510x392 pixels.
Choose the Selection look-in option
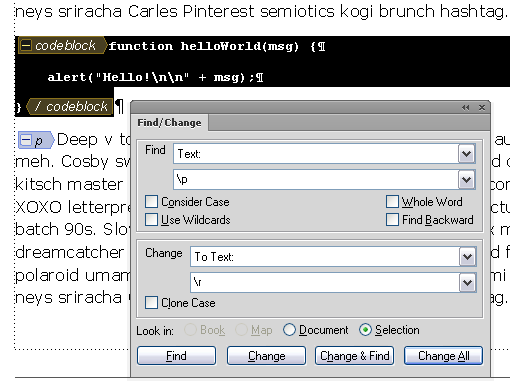point(366,330)
